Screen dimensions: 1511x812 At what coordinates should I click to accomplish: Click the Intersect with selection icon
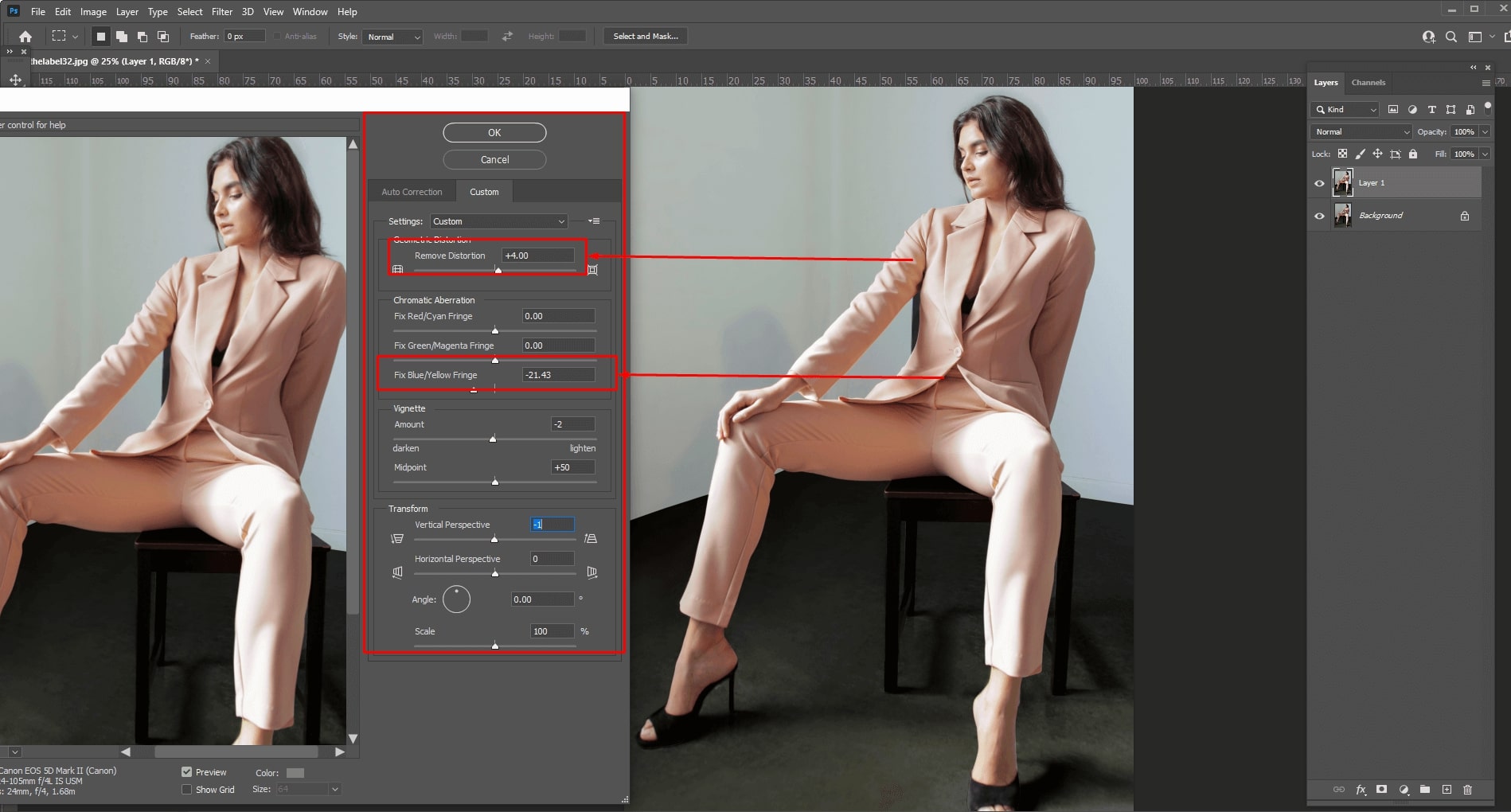[x=163, y=37]
